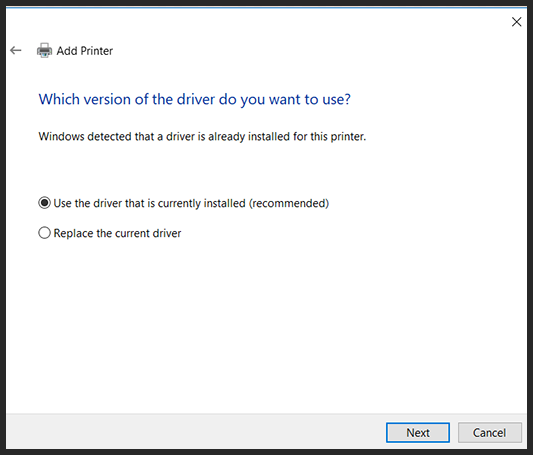Select the currently installed driver radio circle
The image size is (533, 455).
(44, 203)
